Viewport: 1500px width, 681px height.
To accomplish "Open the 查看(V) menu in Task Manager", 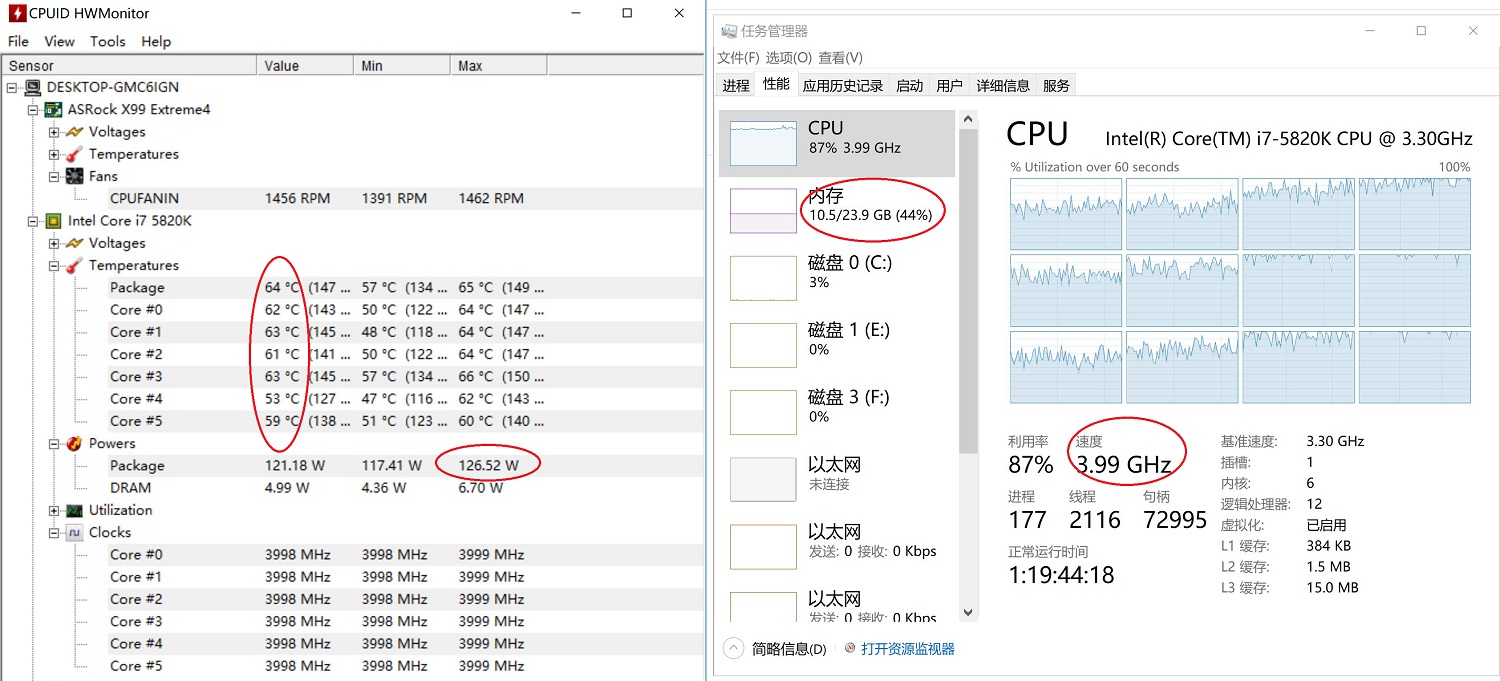I will 840,58.
